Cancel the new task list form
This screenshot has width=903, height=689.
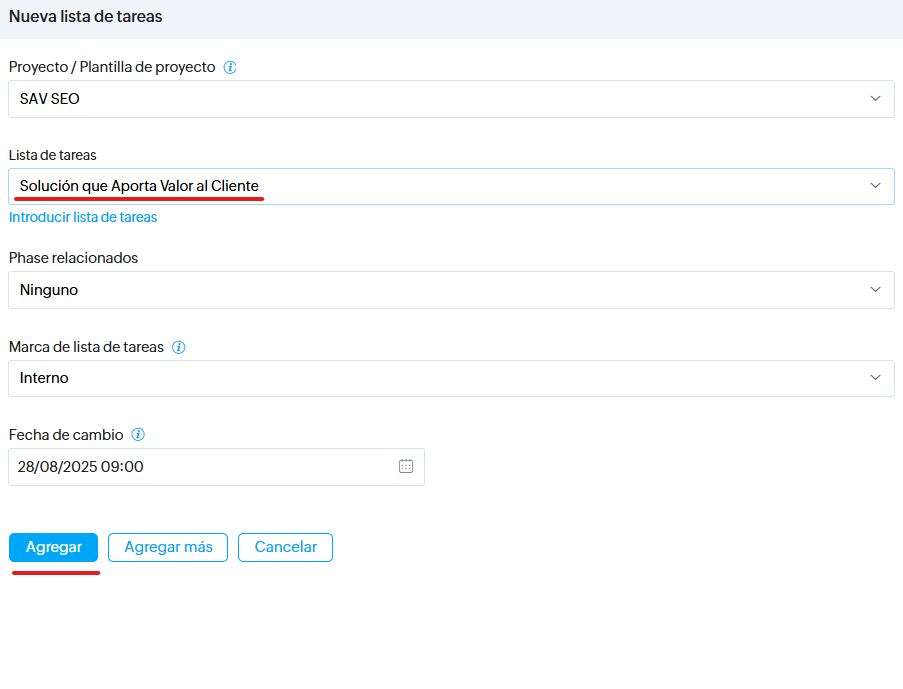(x=285, y=547)
